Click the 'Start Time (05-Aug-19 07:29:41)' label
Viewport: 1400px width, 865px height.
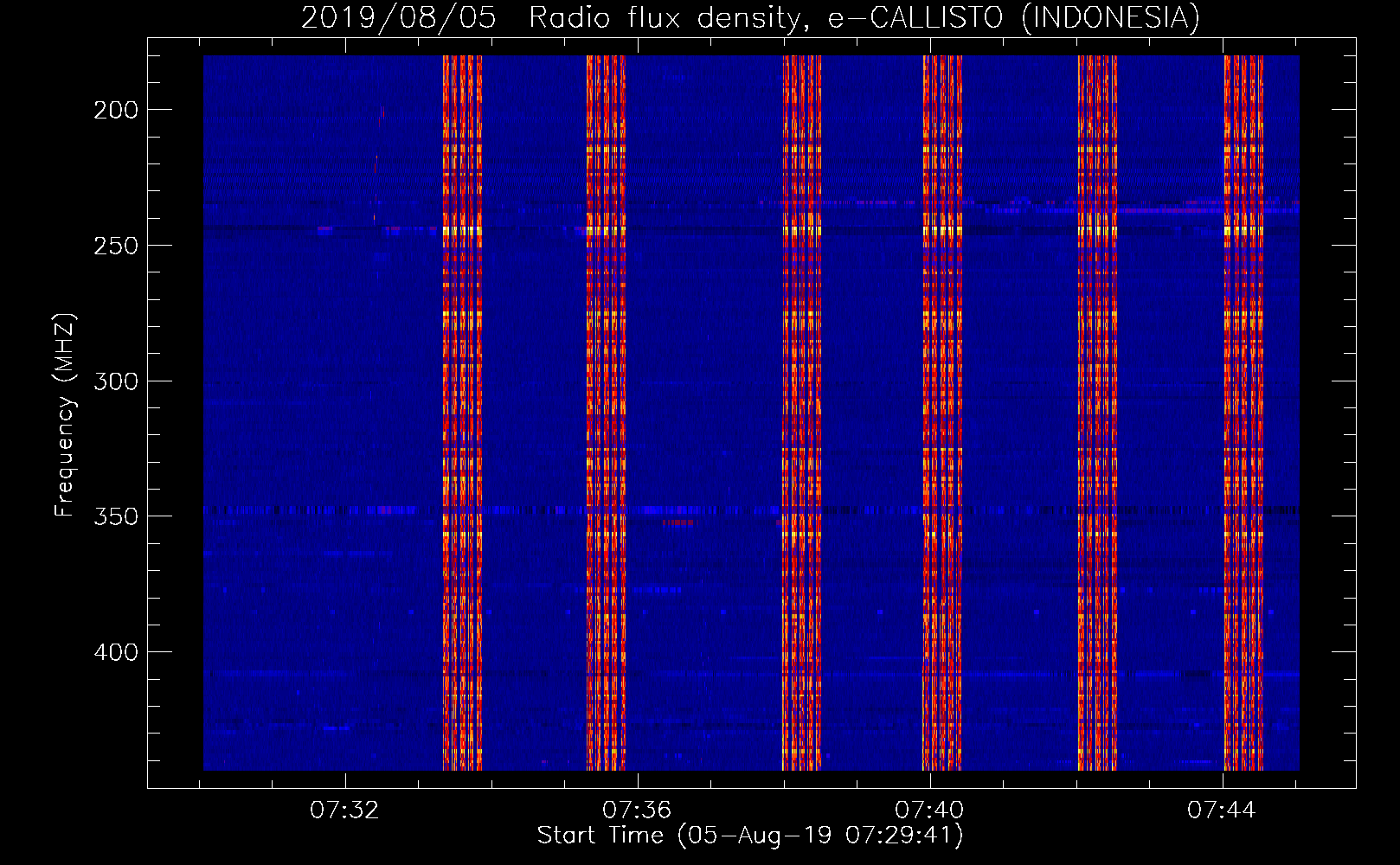(x=750, y=835)
